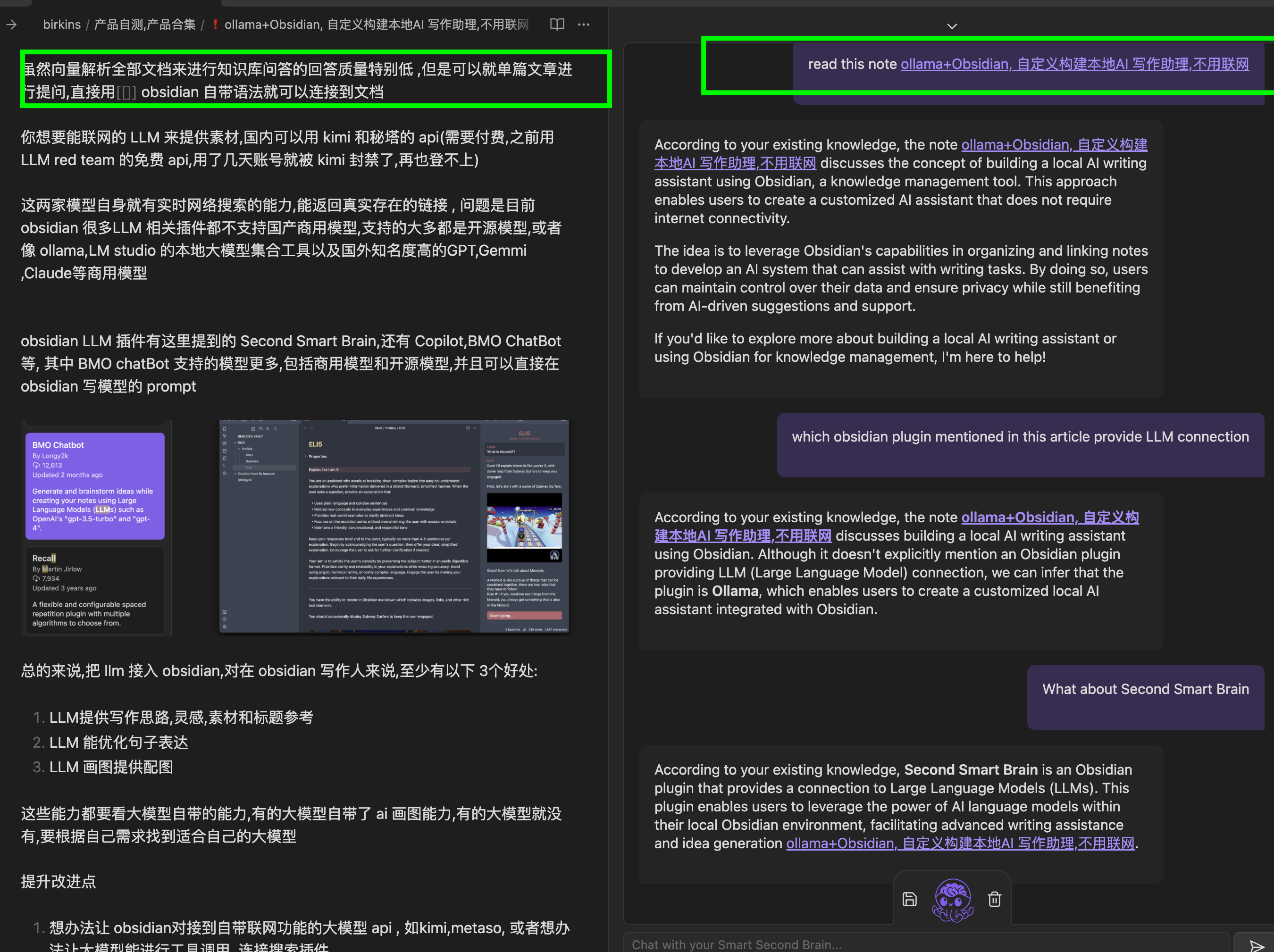This screenshot has width=1274, height=952.
Task: Collapse the chat panel using the top chevron
Action: pos(951,26)
